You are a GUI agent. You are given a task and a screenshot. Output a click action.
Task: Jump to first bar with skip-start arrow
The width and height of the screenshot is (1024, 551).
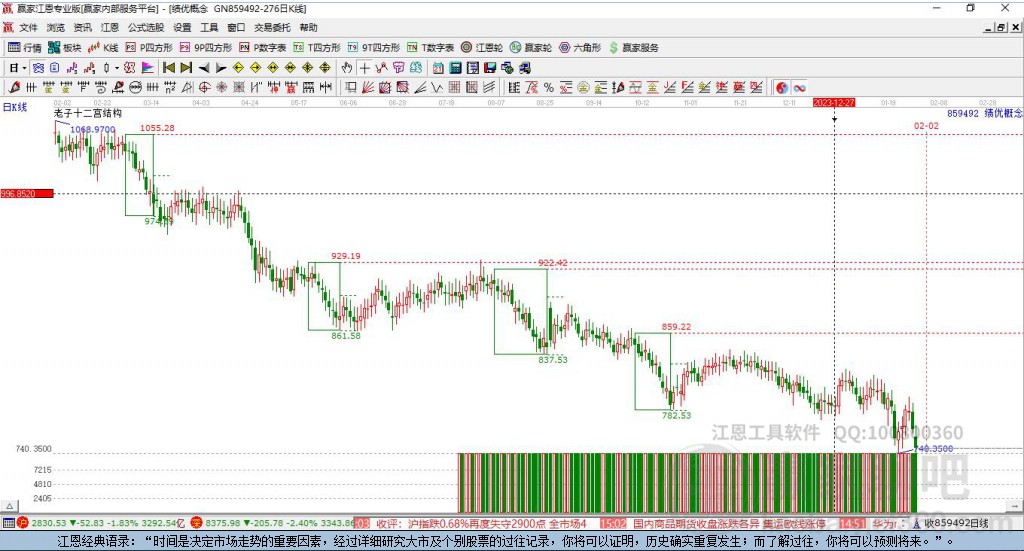[168, 68]
